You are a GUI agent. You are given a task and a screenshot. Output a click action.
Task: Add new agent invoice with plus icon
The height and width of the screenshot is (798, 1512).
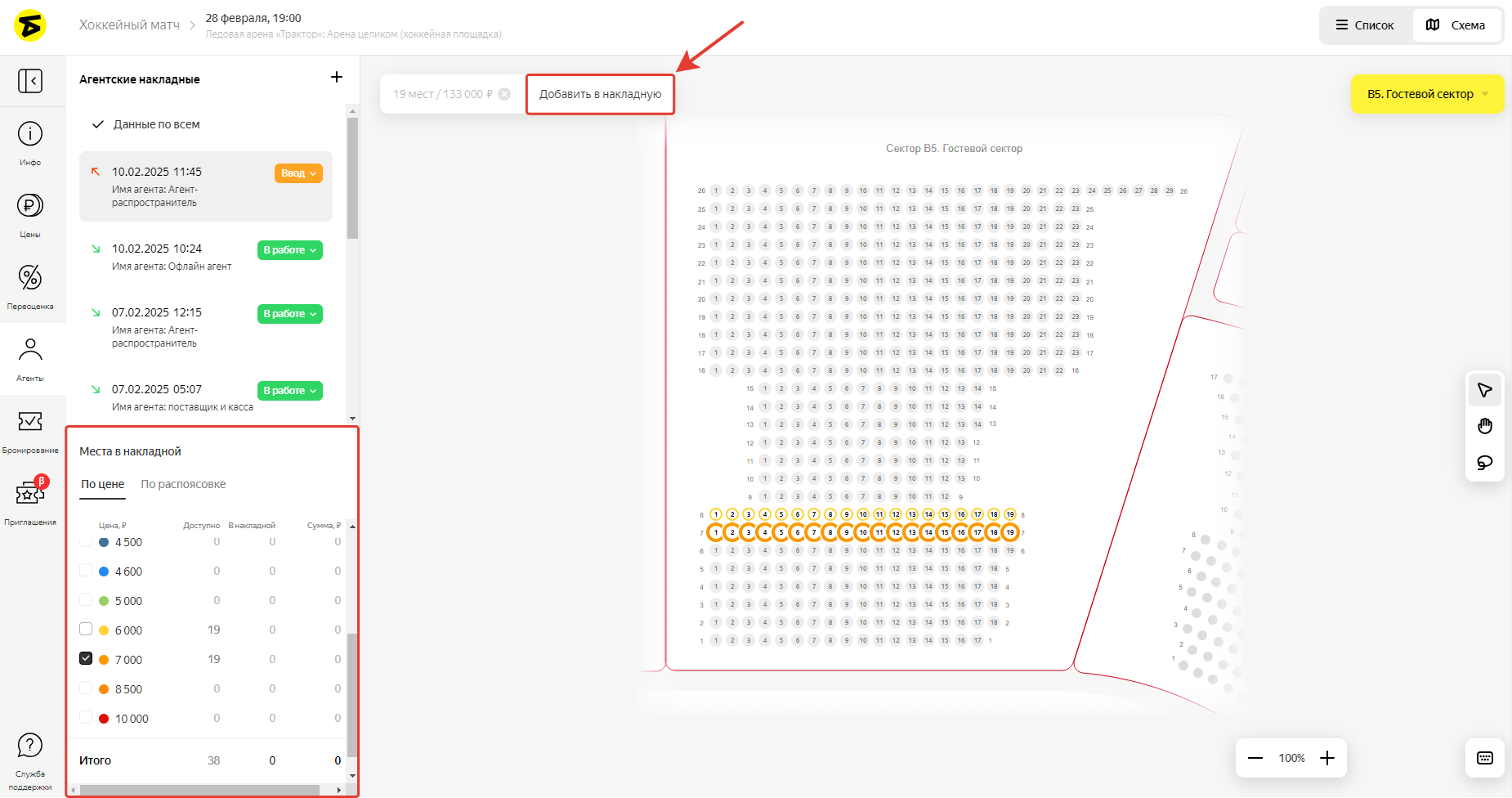(x=337, y=78)
